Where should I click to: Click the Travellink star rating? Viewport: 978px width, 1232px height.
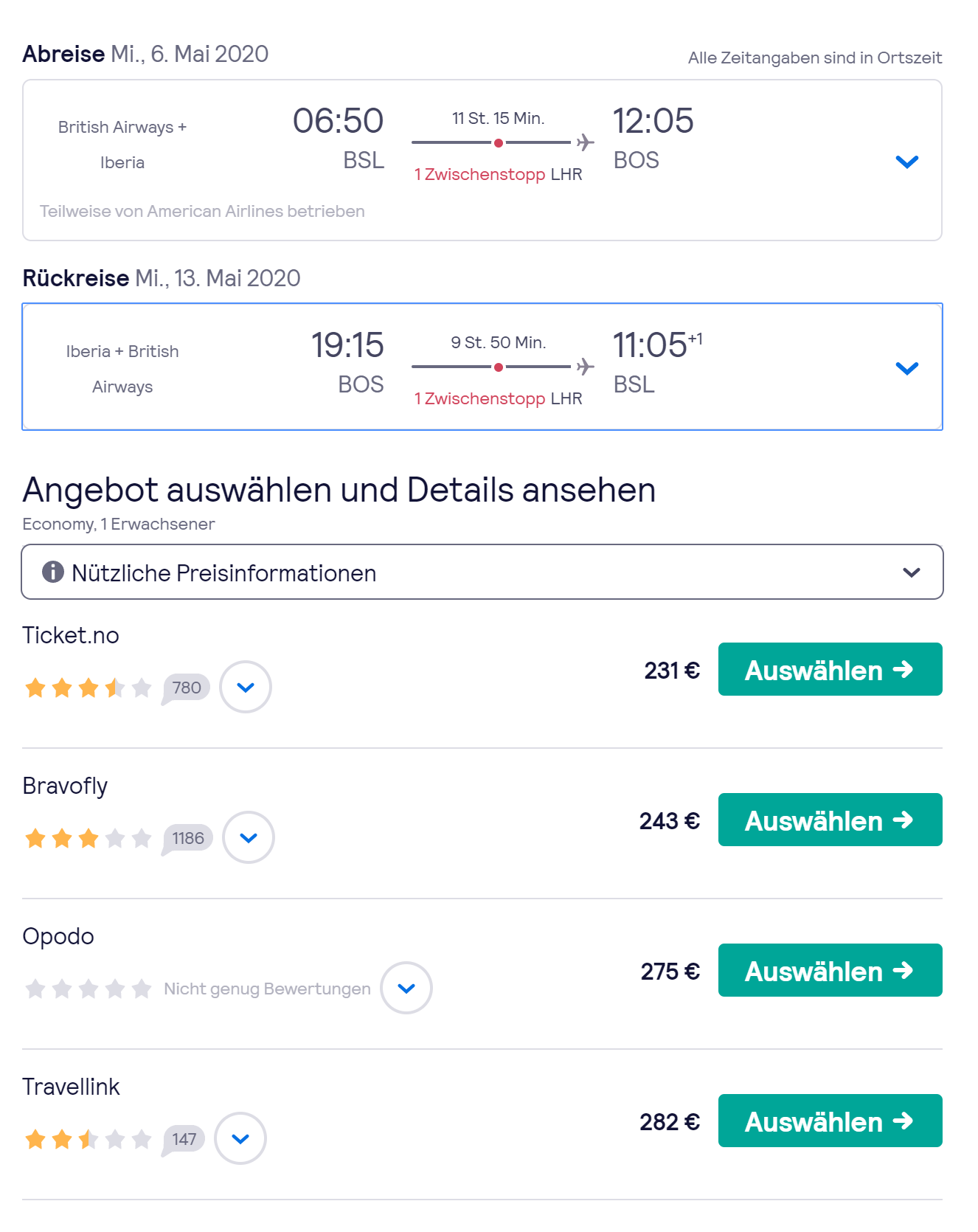pyautogui.click(x=88, y=1140)
